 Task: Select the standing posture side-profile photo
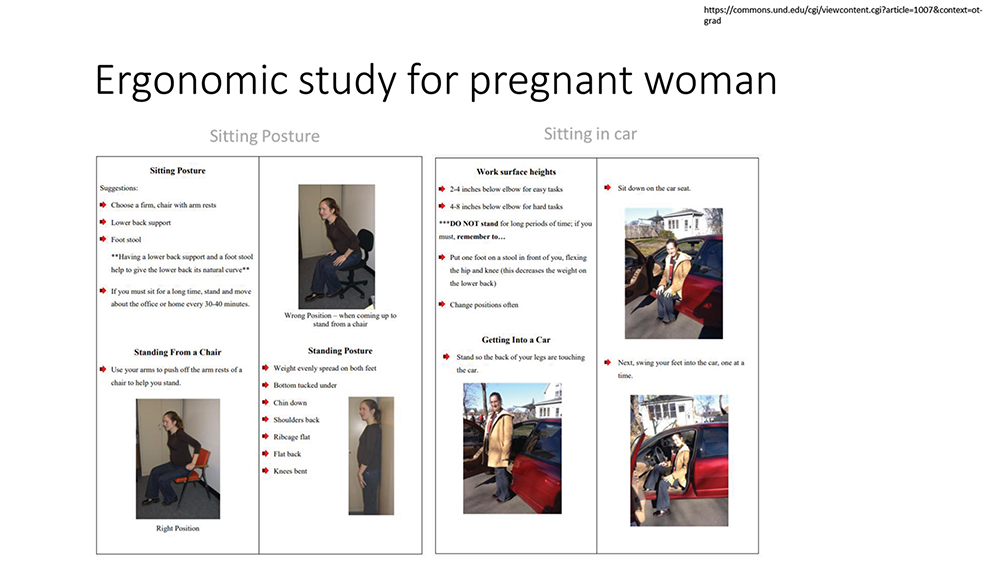(371, 456)
